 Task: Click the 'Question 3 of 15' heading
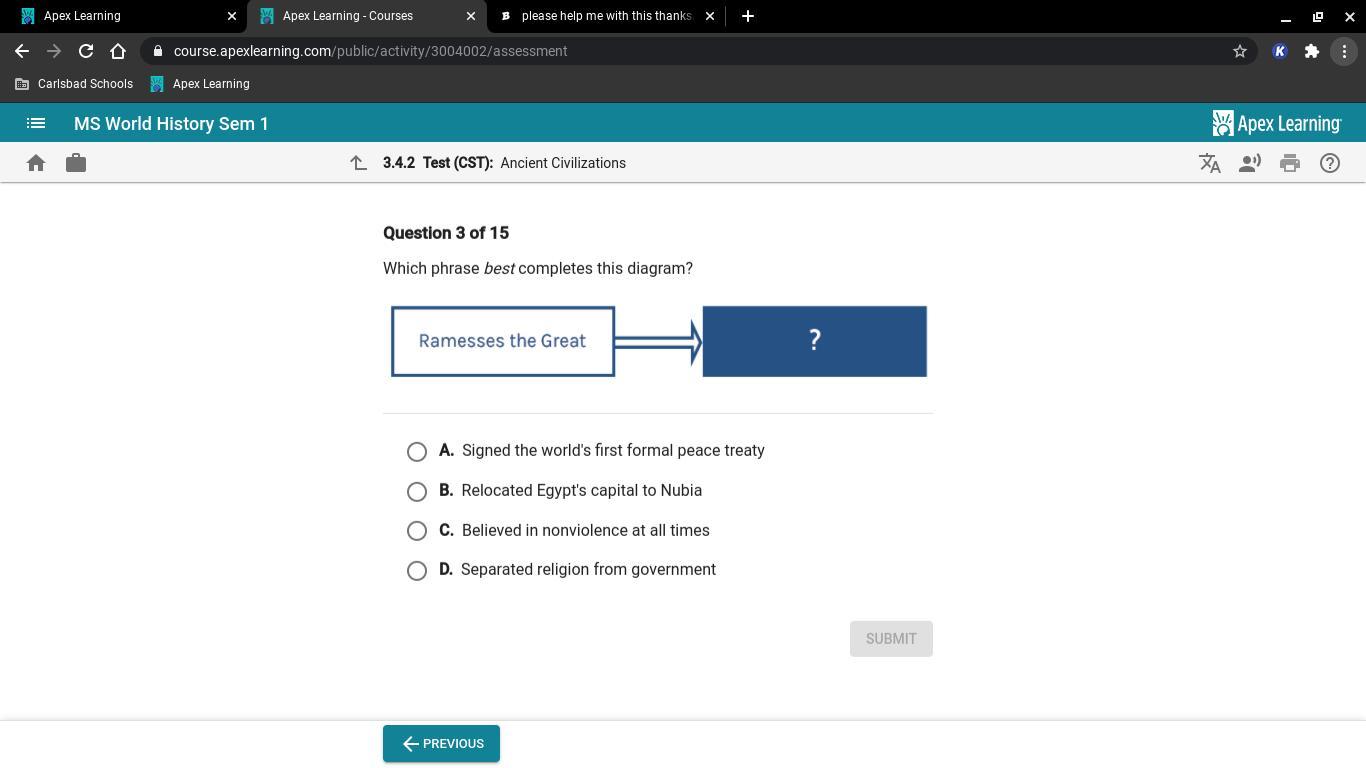[446, 233]
